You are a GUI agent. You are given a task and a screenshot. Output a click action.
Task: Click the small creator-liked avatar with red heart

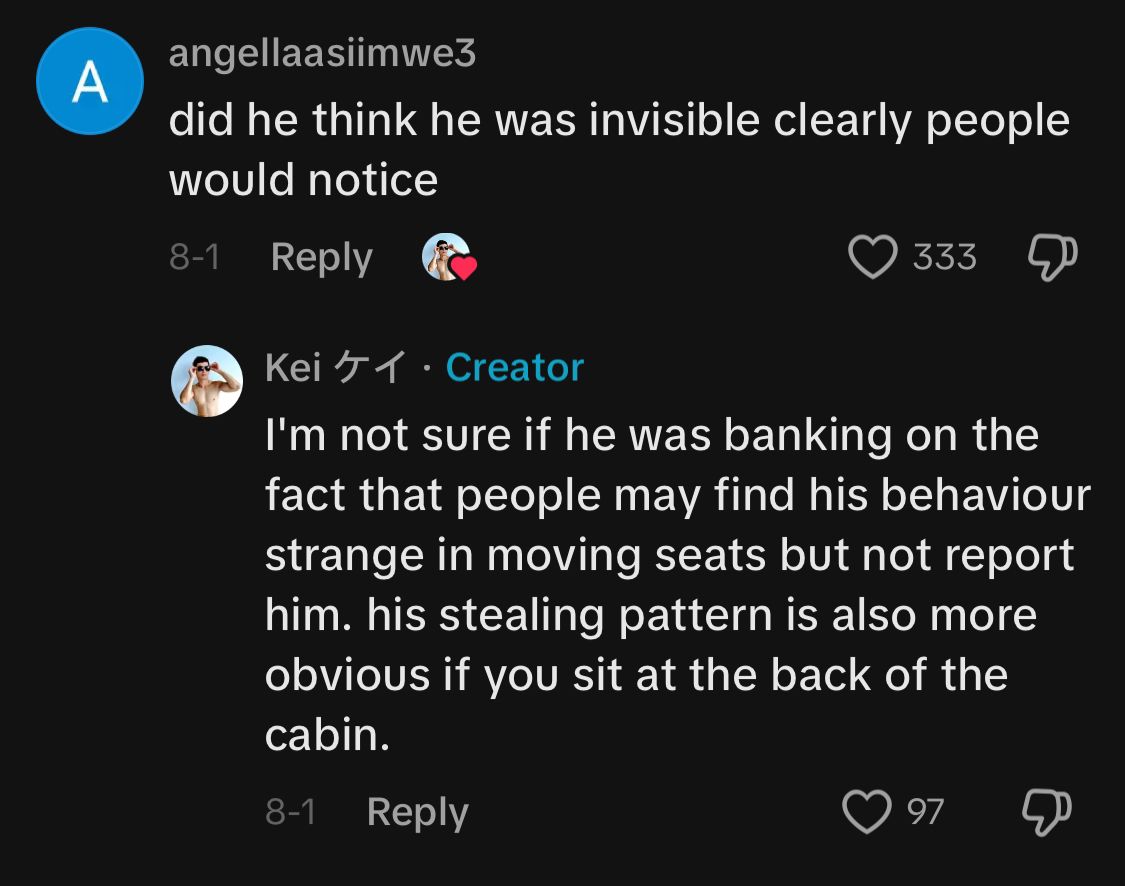point(446,257)
